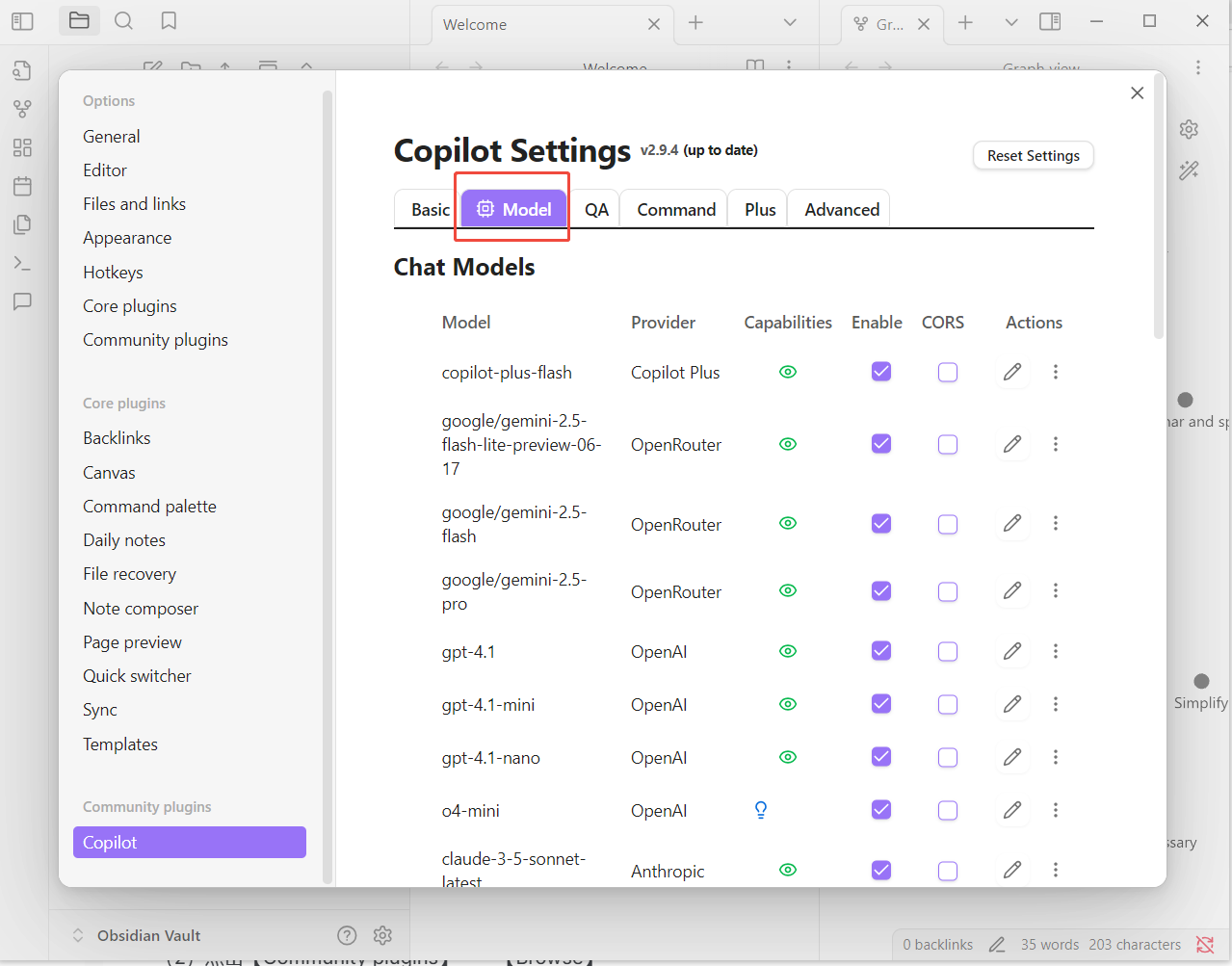The height and width of the screenshot is (966, 1232).
Task: Open more actions menu for gpt-4.1-mini
Action: pos(1056,704)
